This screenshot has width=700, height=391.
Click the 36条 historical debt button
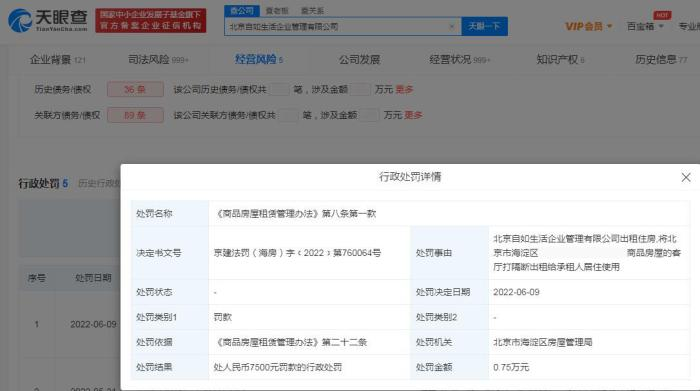(135, 89)
